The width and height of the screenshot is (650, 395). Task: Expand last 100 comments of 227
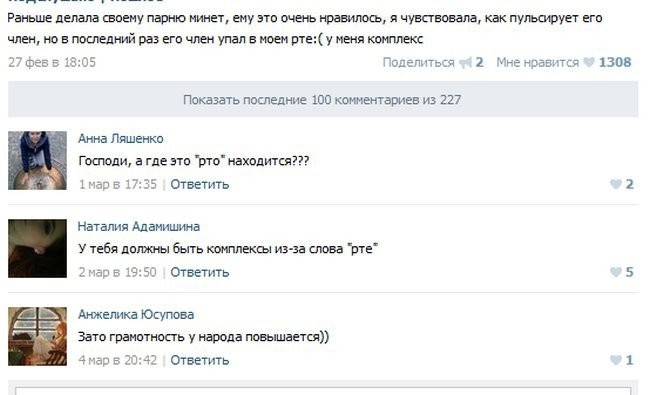[x=323, y=99]
